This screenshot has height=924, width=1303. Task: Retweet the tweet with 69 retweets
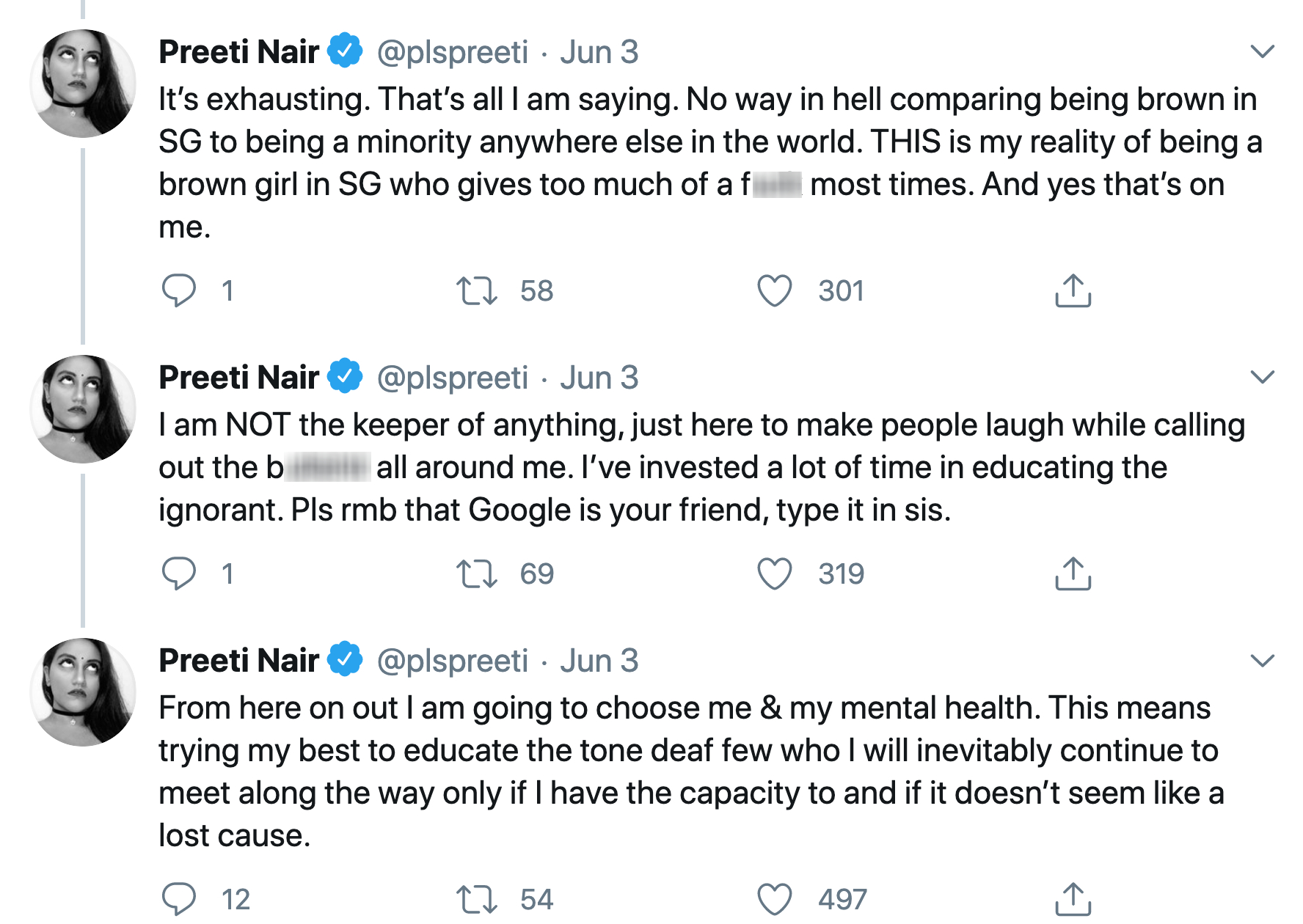click(477, 573)
